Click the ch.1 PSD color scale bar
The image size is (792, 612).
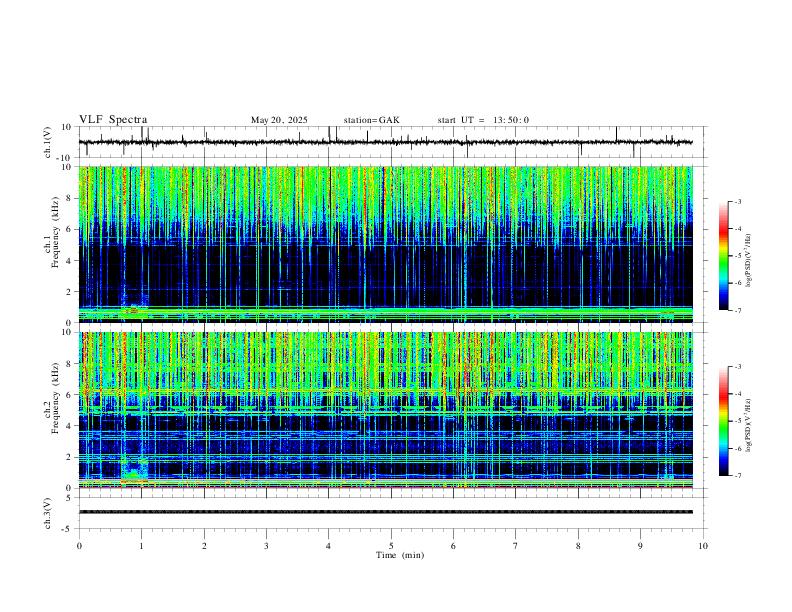pos(723,256)
